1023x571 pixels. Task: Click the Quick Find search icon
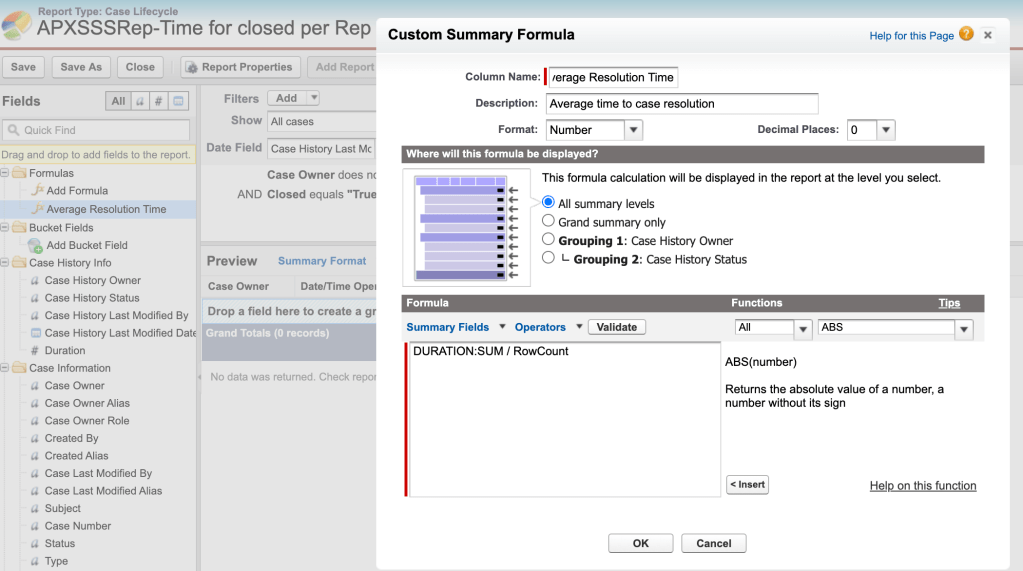coord(13,130)
